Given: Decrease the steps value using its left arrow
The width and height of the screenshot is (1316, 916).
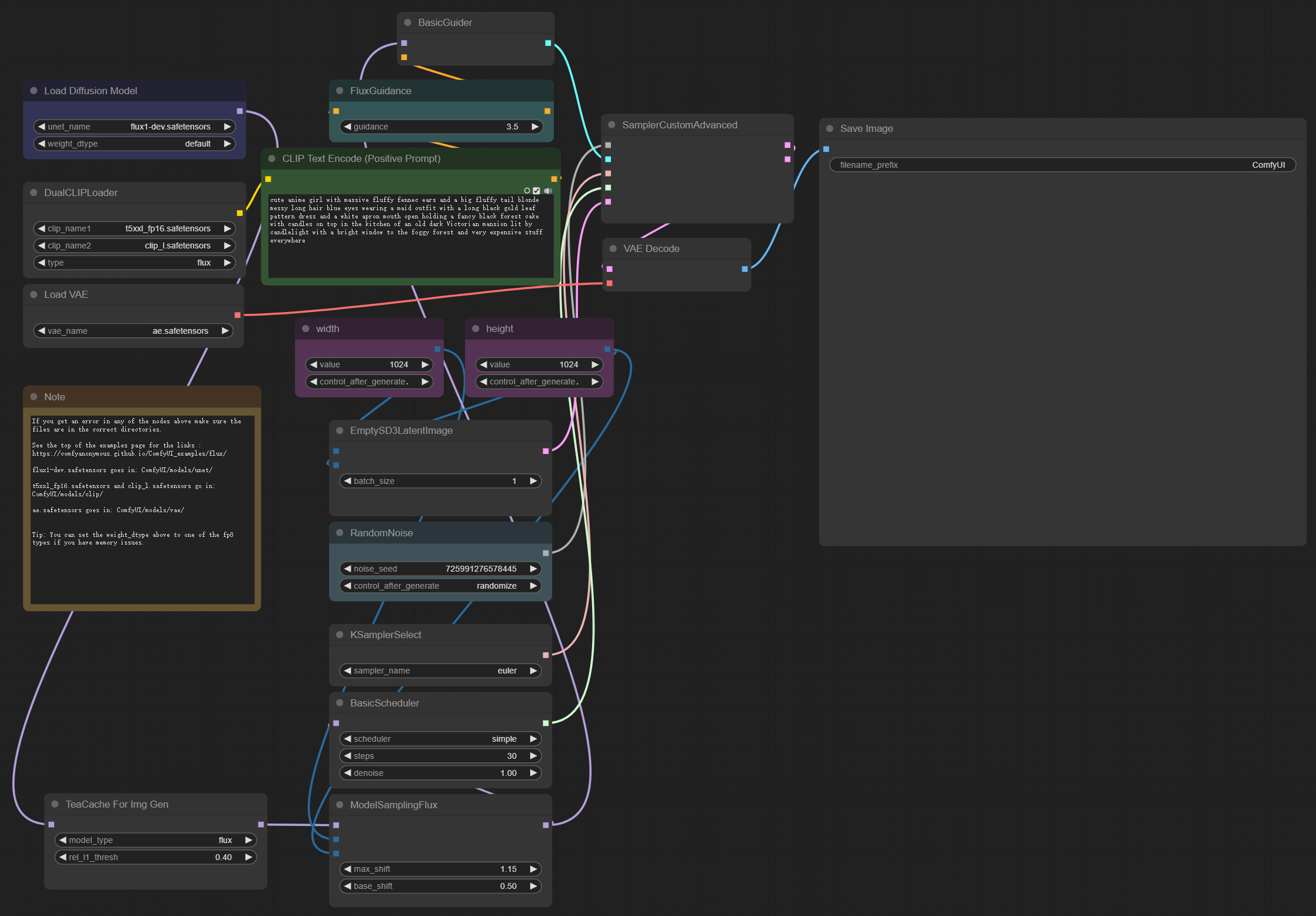Looking at the screenshot, I should click(347, 755).
